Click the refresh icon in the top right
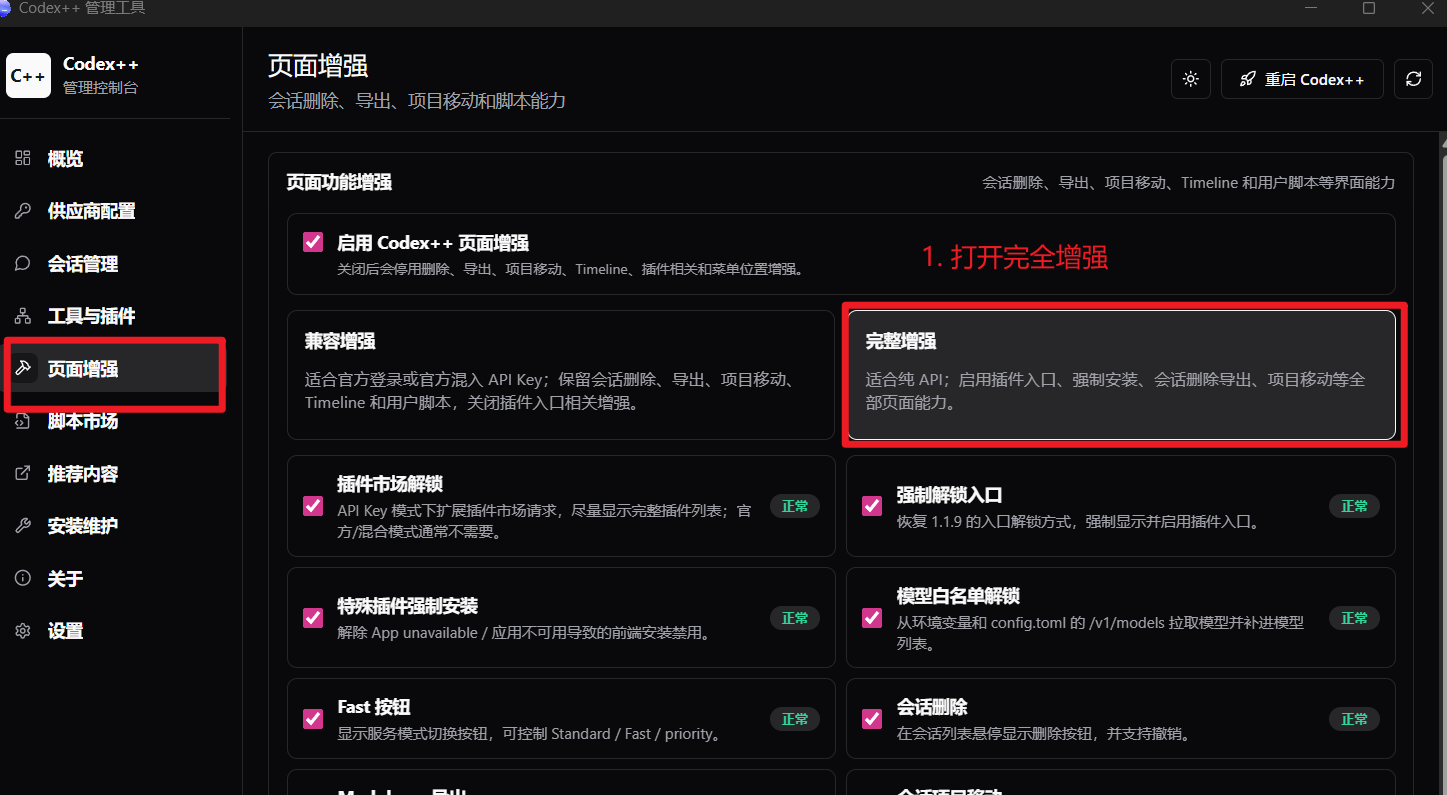Screen dimensions: 1447x795 pyautogui.click(x=1413, y=79)
